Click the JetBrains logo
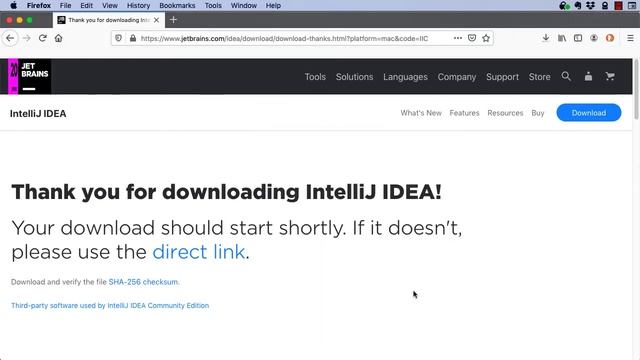 click(29, 76)
